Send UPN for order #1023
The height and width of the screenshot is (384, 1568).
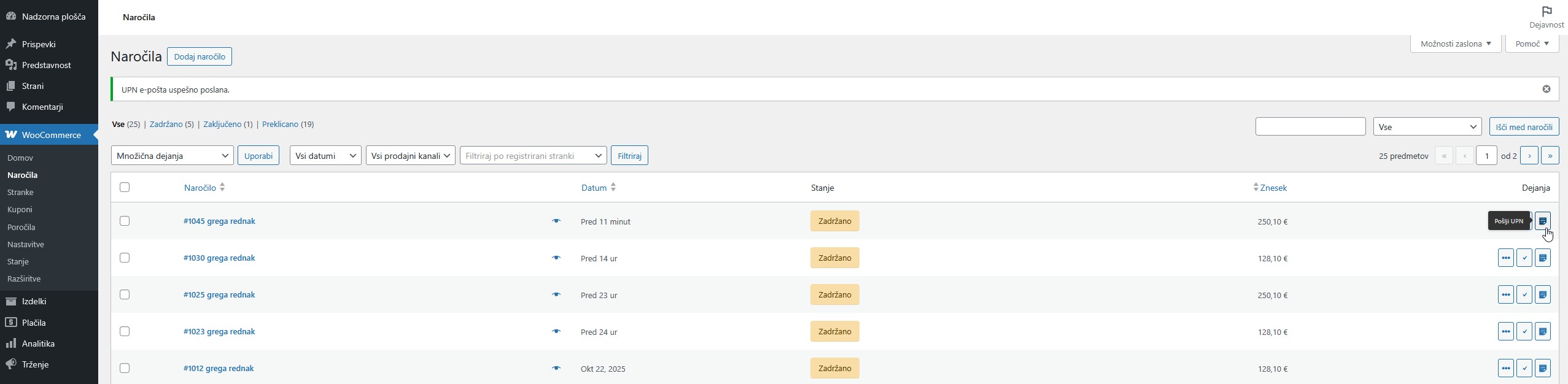tap(1542, 331)
